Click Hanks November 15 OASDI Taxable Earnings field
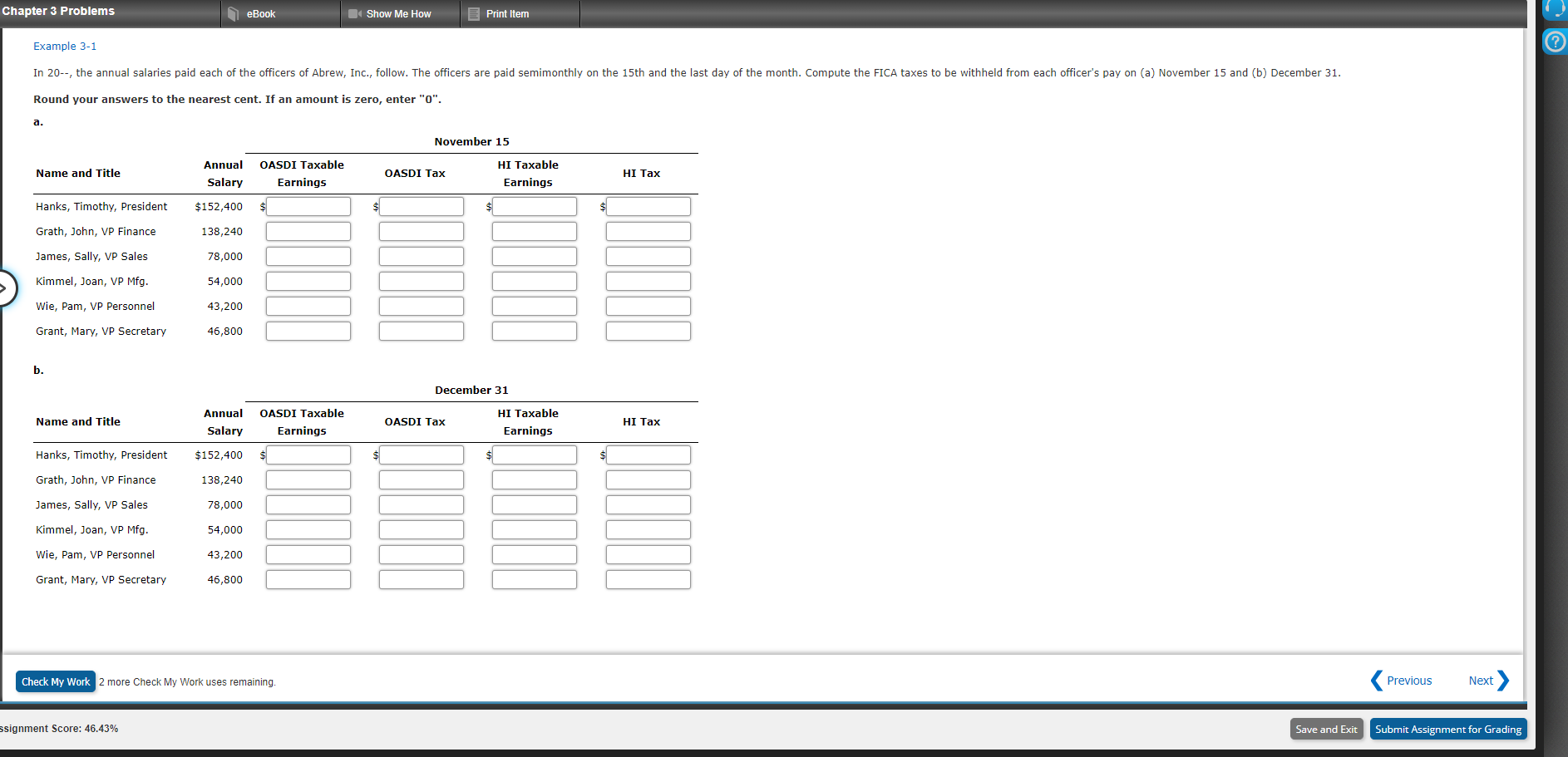1568x757 pixels. click(x=308, y=206)
